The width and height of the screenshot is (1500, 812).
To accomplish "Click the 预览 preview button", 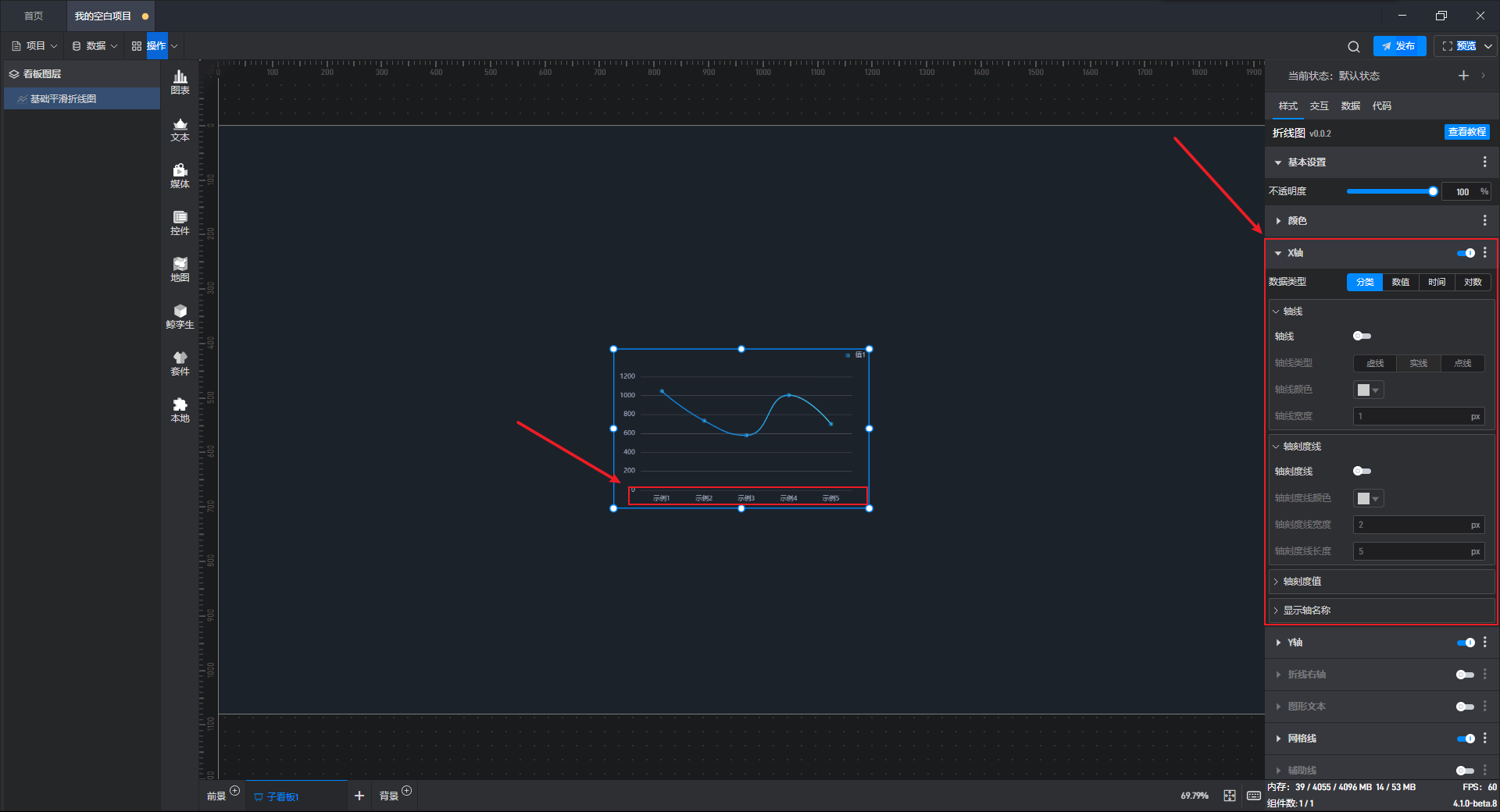I will coord(1458,46).
